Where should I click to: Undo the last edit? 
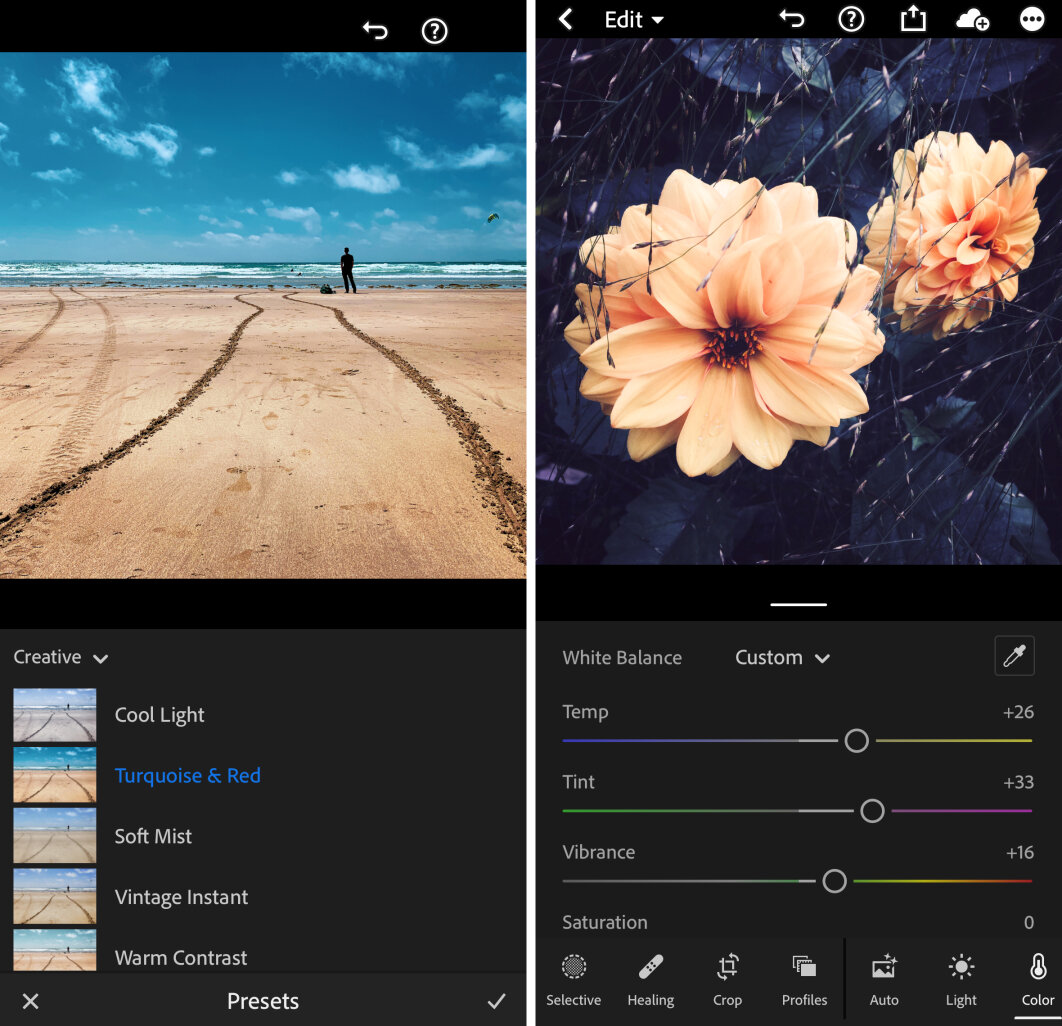[791, 19]
